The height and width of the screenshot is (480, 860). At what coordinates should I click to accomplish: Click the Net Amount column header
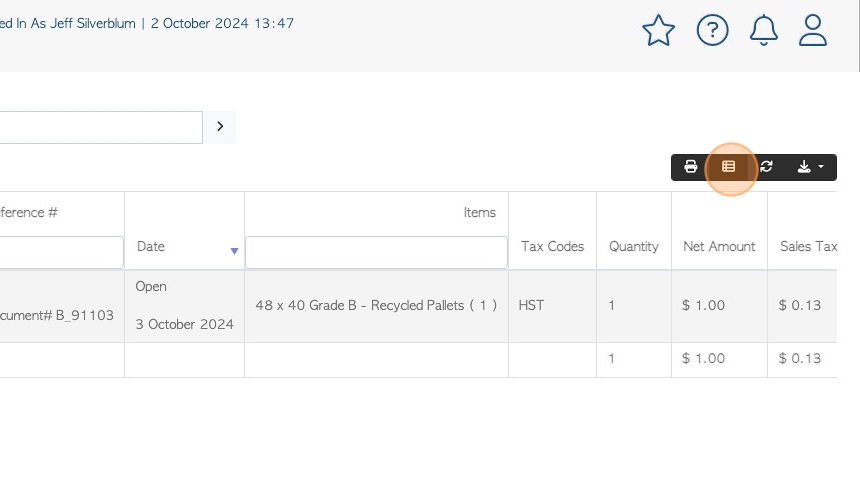(719, 246)
